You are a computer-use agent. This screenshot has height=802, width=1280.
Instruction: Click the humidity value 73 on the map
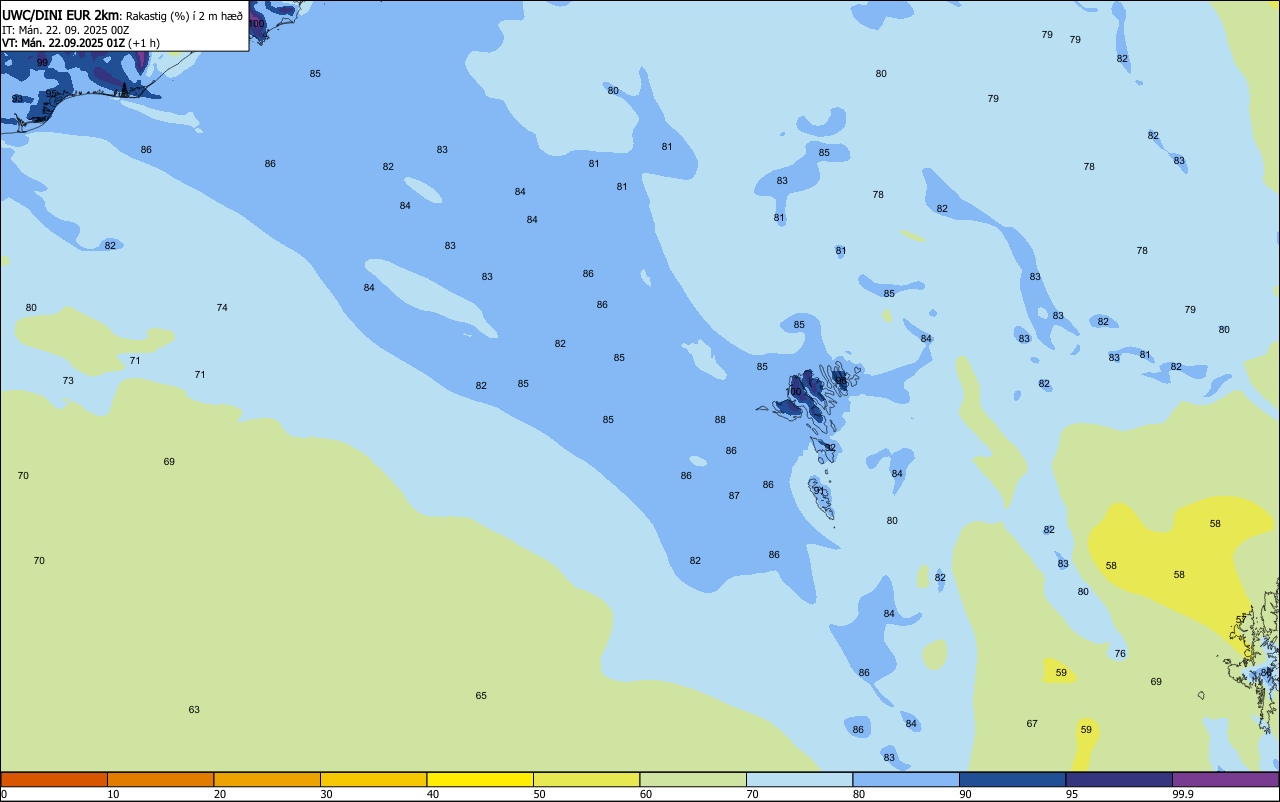click(68, 381)
